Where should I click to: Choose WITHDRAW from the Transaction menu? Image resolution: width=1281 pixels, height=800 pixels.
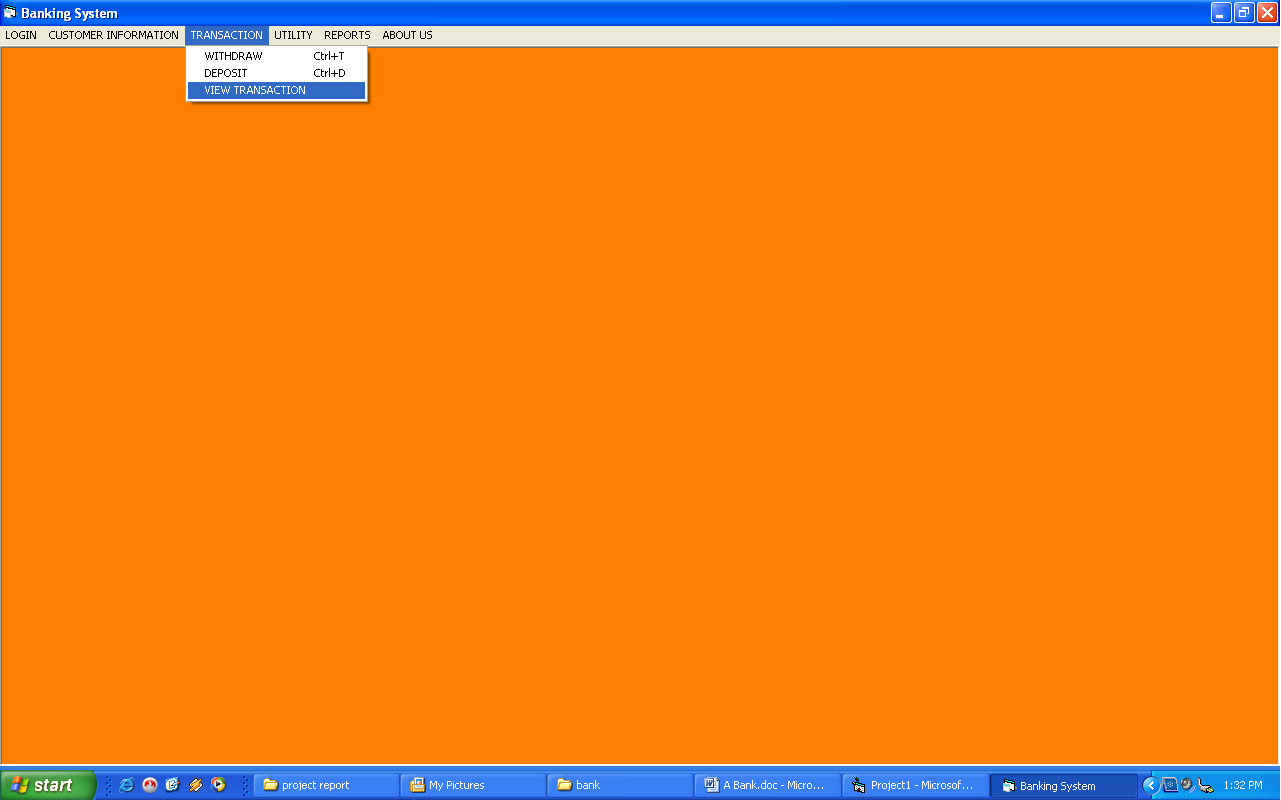tap(232, 55)
